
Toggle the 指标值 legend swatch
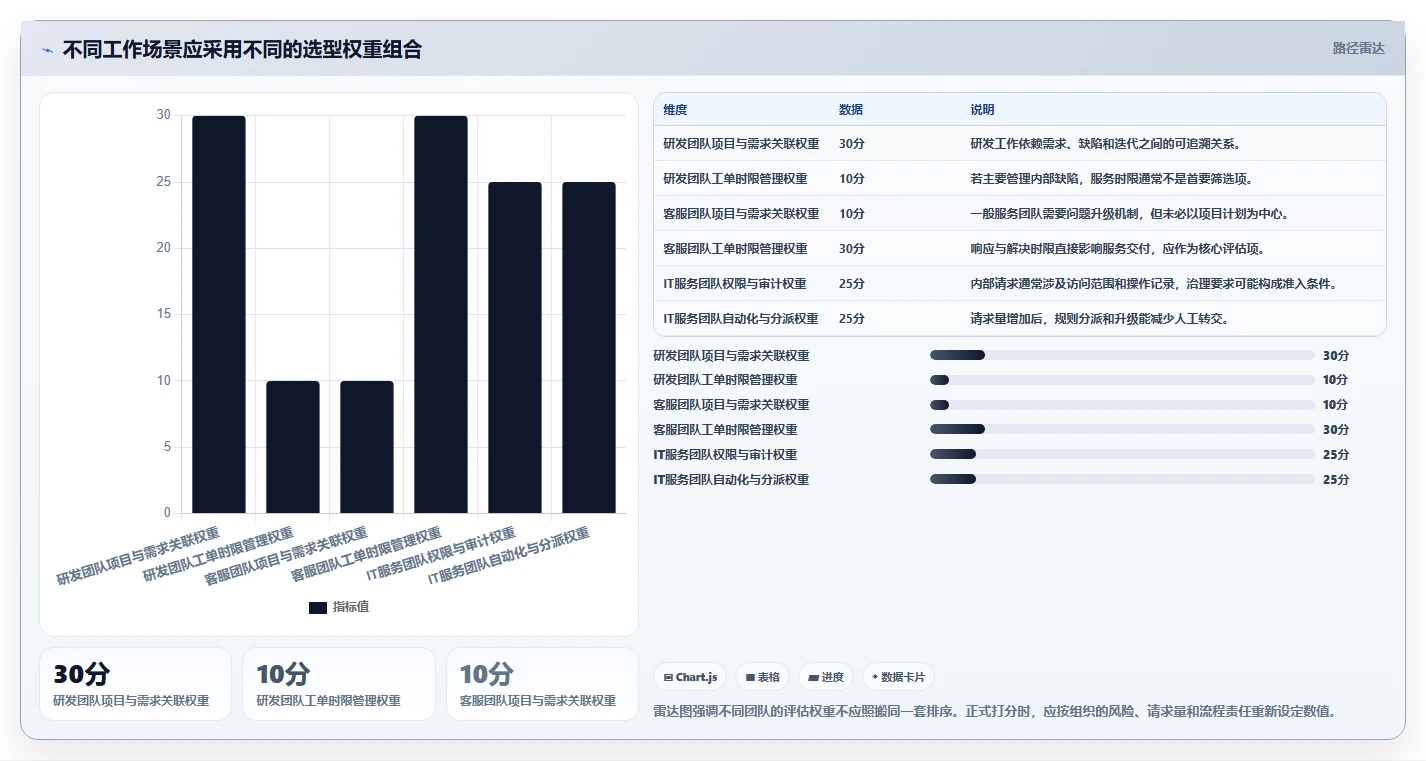tap(318, 607)
